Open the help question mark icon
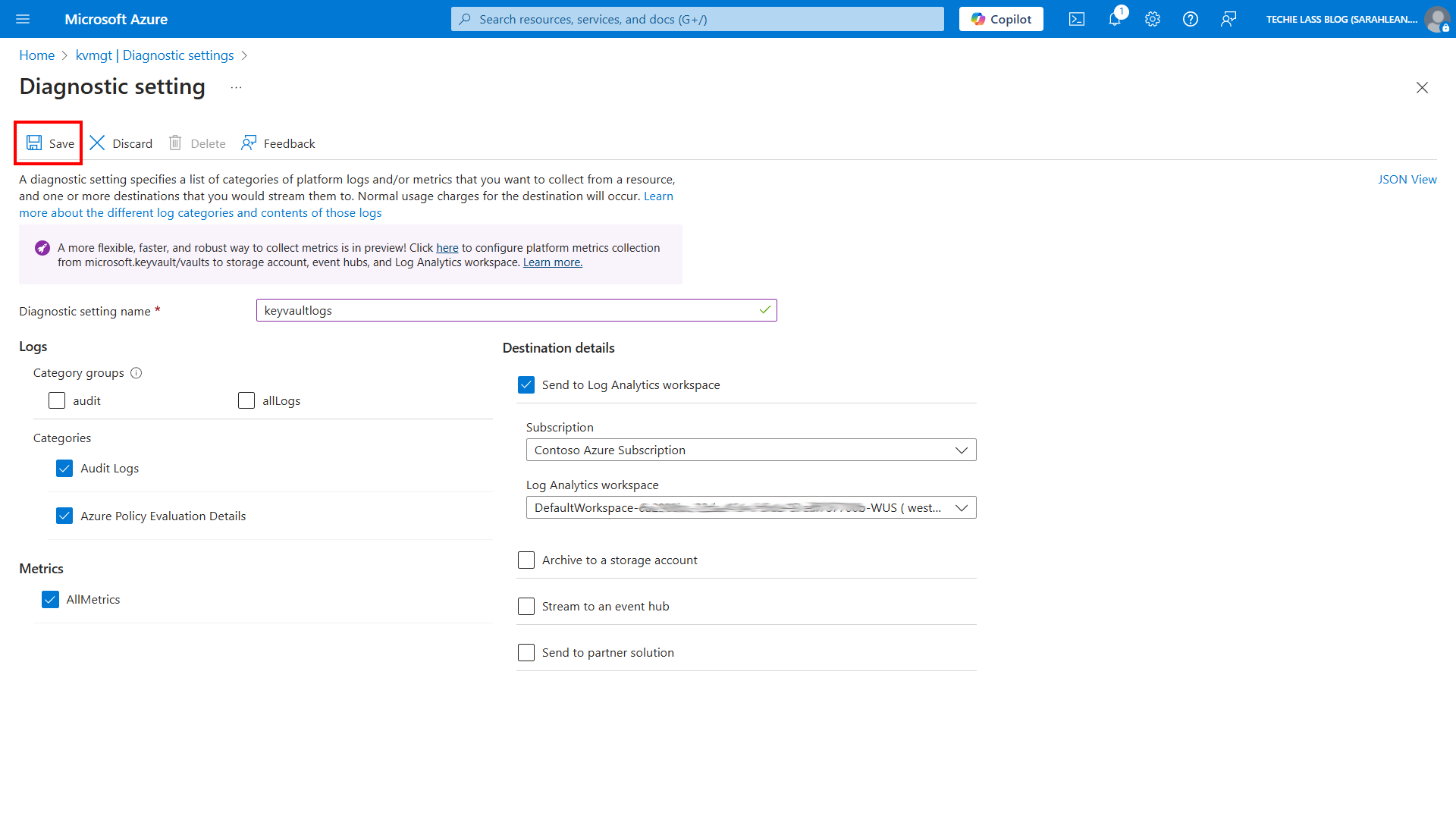The height and width of the screenshot is (819, 1456). coord(1190,19)
